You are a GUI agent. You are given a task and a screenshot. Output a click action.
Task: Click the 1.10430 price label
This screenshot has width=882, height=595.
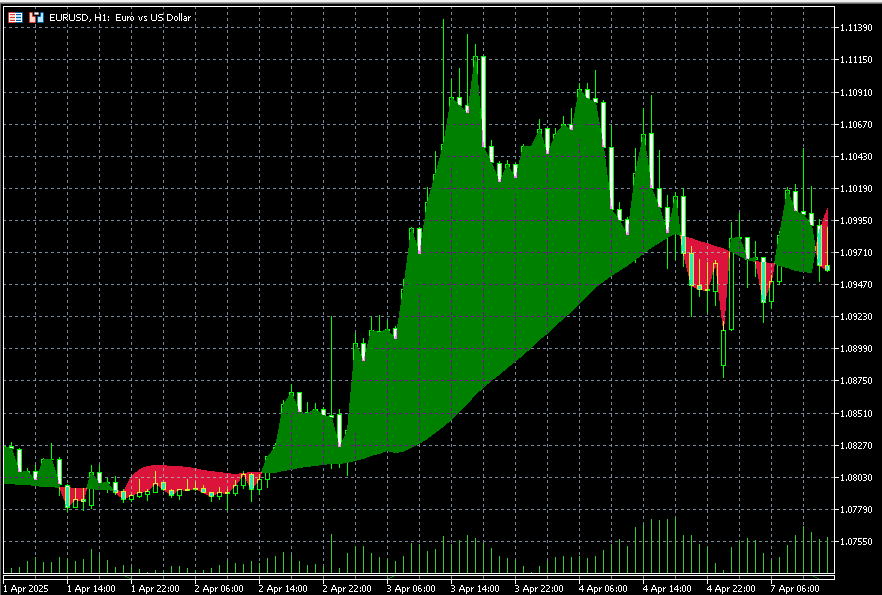[856, 156]
